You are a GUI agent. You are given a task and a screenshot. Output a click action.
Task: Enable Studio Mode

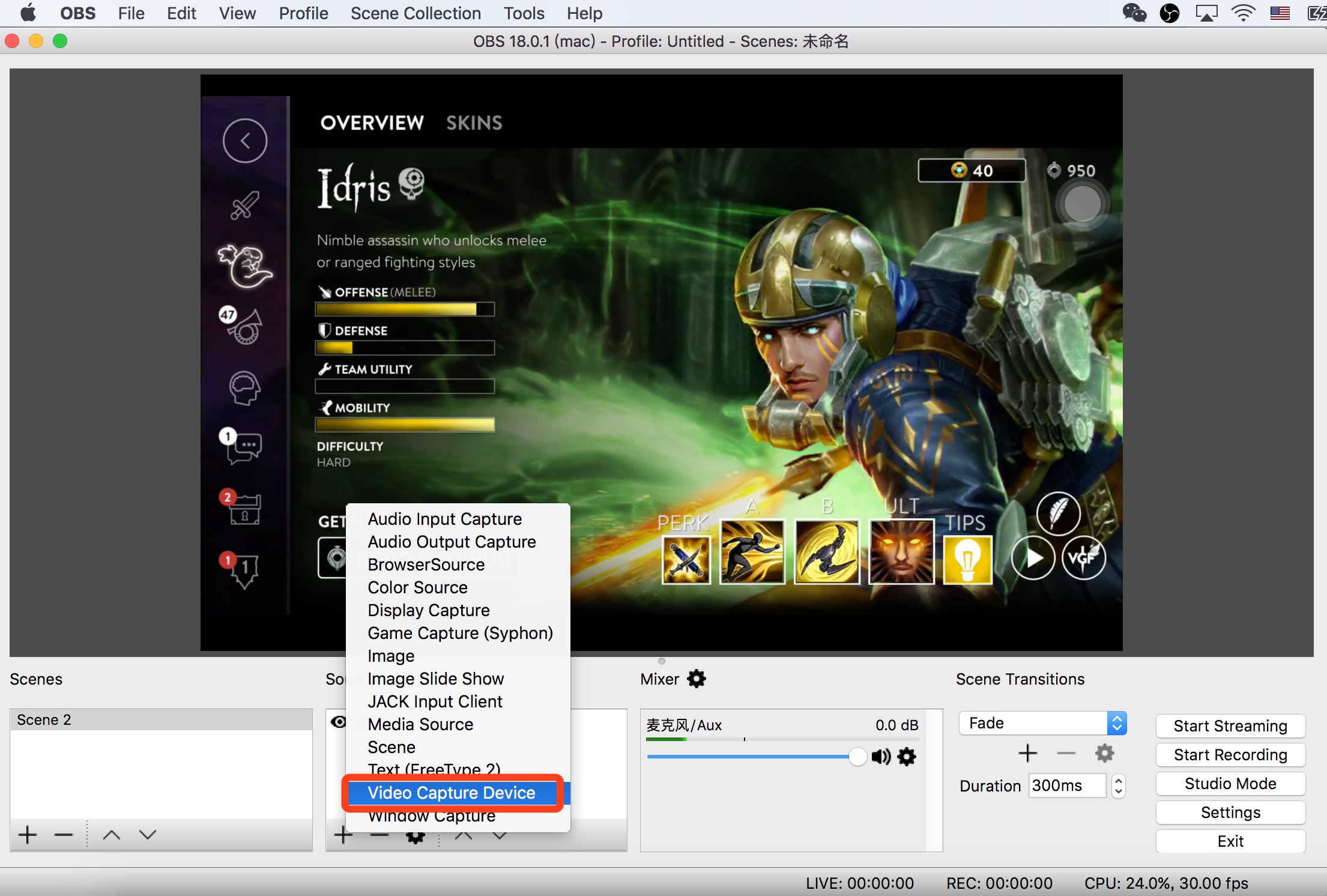coord(1230,783)
